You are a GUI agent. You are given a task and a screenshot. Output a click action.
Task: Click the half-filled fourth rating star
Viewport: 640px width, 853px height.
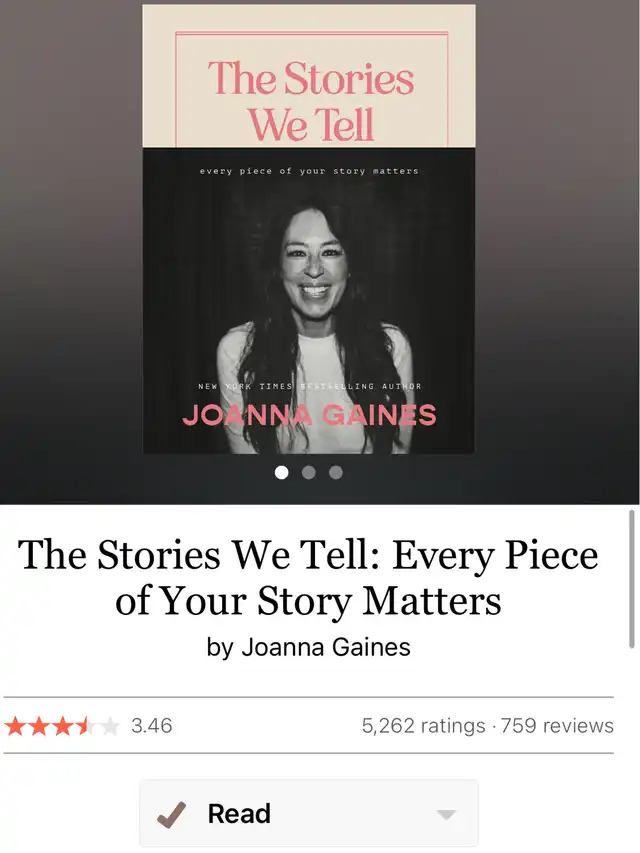87,726
